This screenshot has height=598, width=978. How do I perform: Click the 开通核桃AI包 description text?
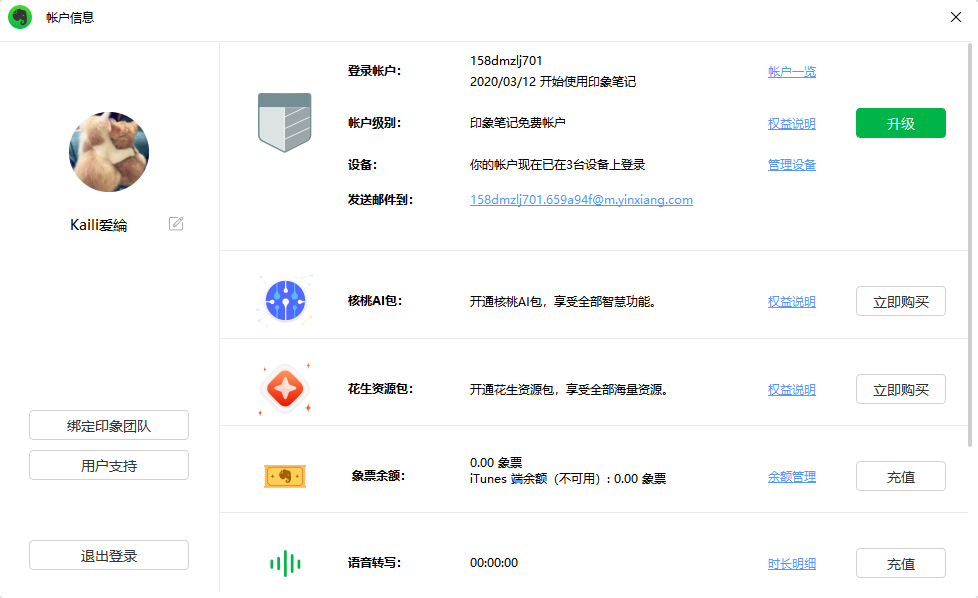click(x=563, y=302)
